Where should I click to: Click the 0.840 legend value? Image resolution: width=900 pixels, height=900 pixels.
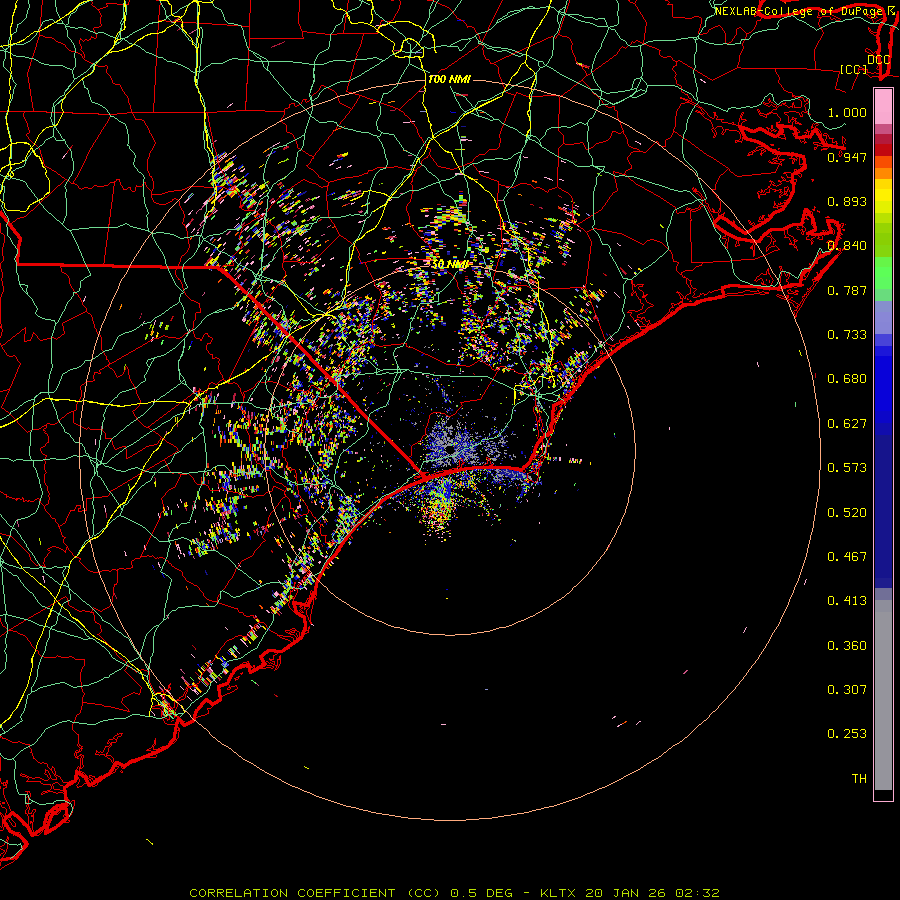(x=847, y=245)
